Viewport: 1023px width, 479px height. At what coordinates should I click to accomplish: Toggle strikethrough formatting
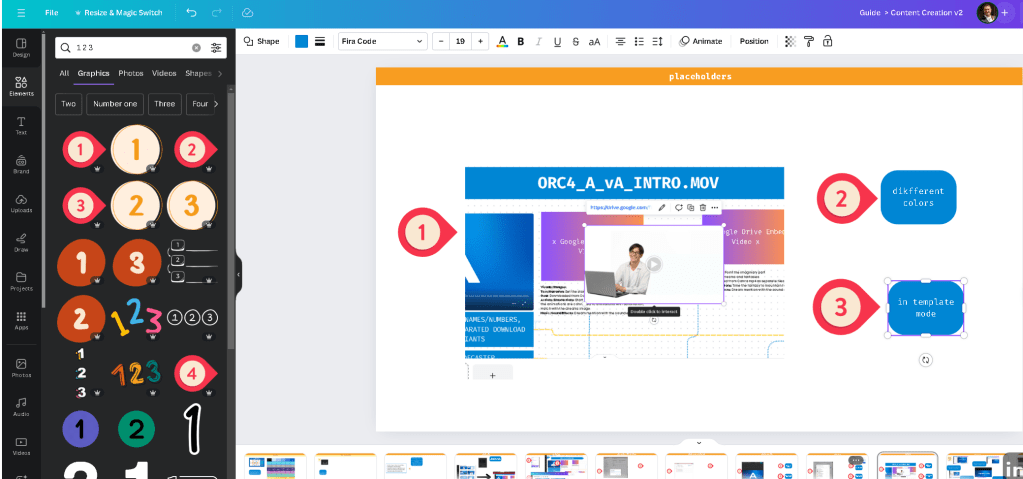pyautogui.click(x=575, y=41)
